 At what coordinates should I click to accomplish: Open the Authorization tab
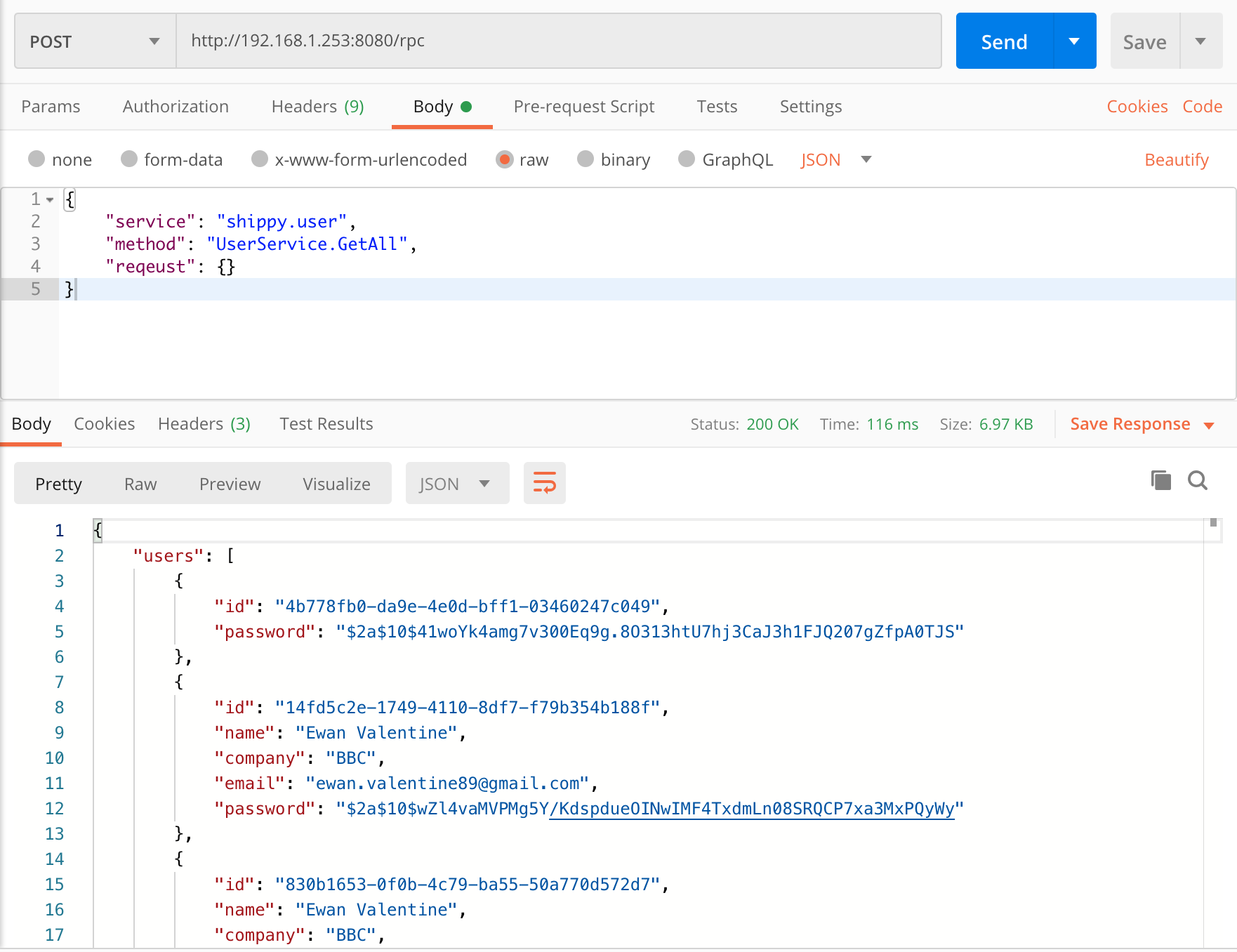pos(176,107)
